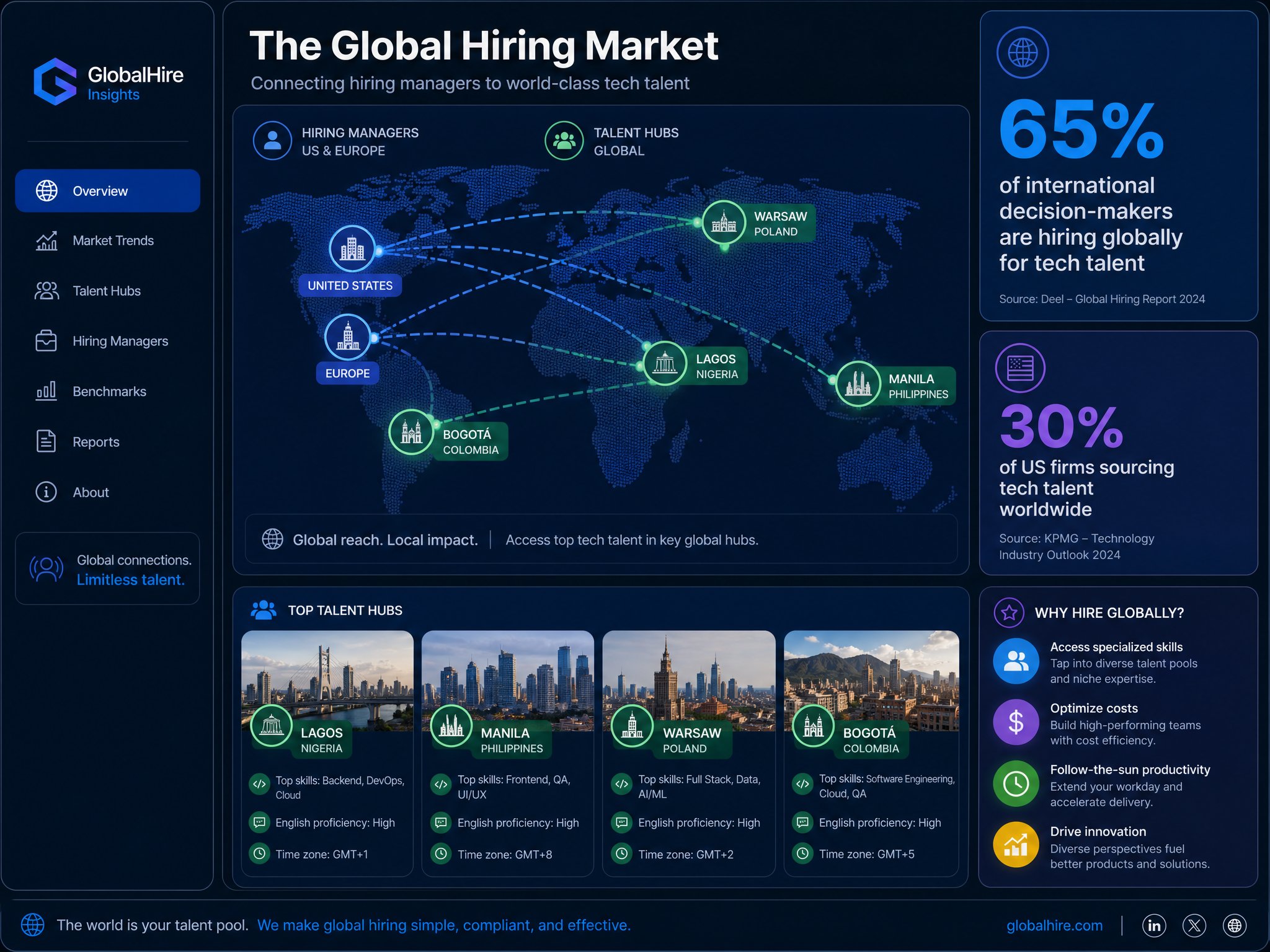1270x952 pixels.
Task: Click the footer tagline about global hiring
Action: point(444,925)
